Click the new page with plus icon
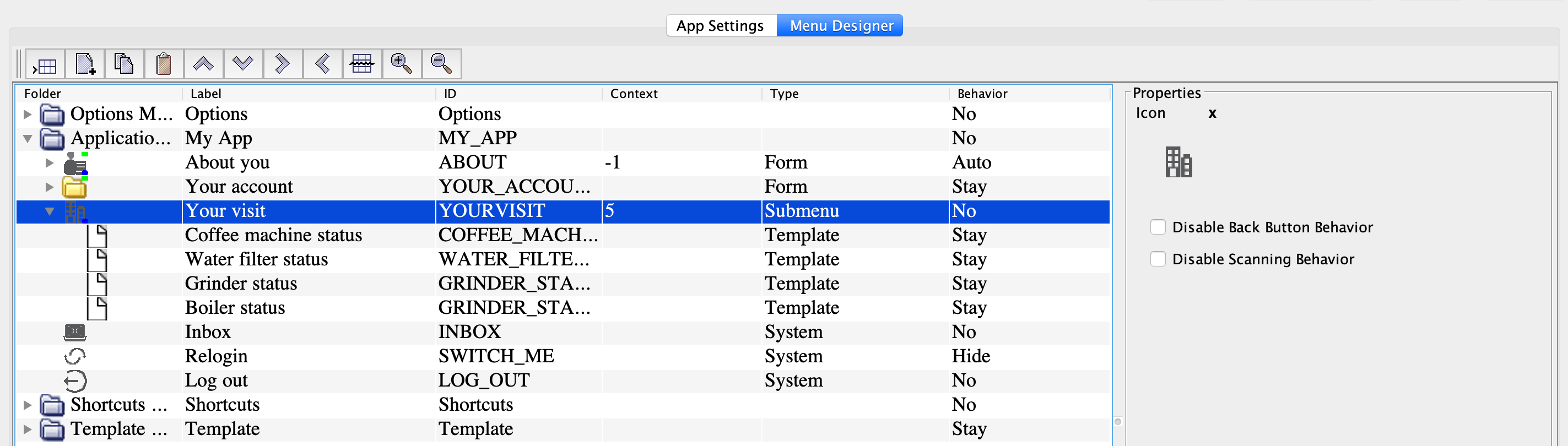This screenshot has width=1568, height=446. (85, 64)
